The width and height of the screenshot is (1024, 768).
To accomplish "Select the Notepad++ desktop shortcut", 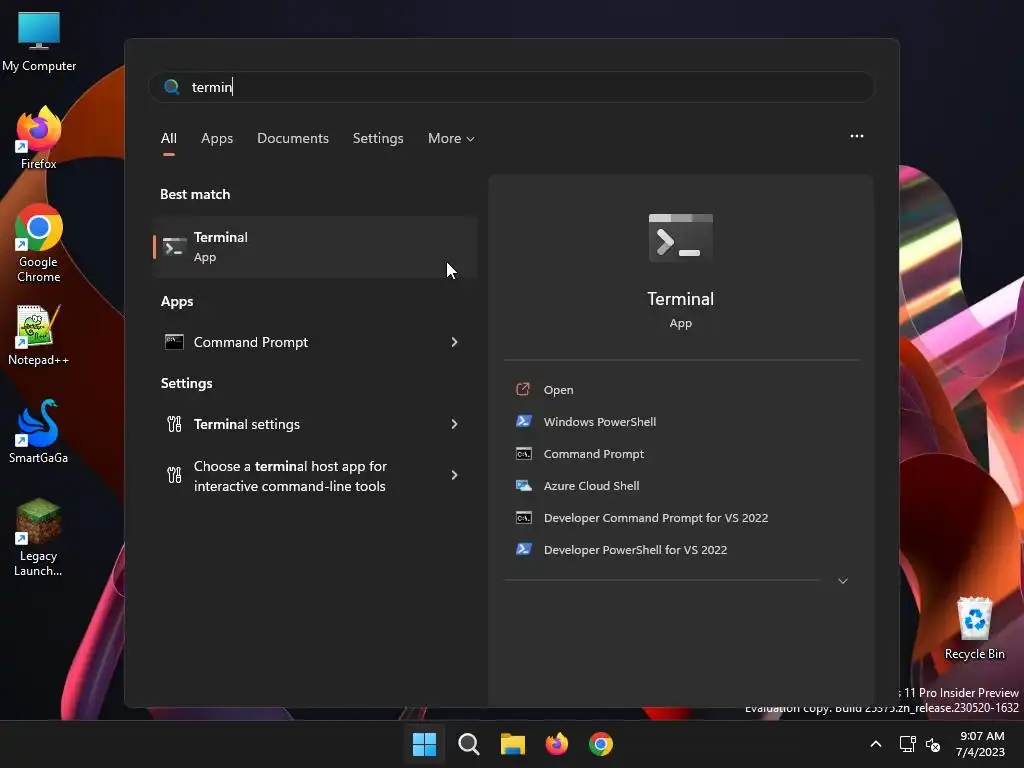I will click(39, 335).
